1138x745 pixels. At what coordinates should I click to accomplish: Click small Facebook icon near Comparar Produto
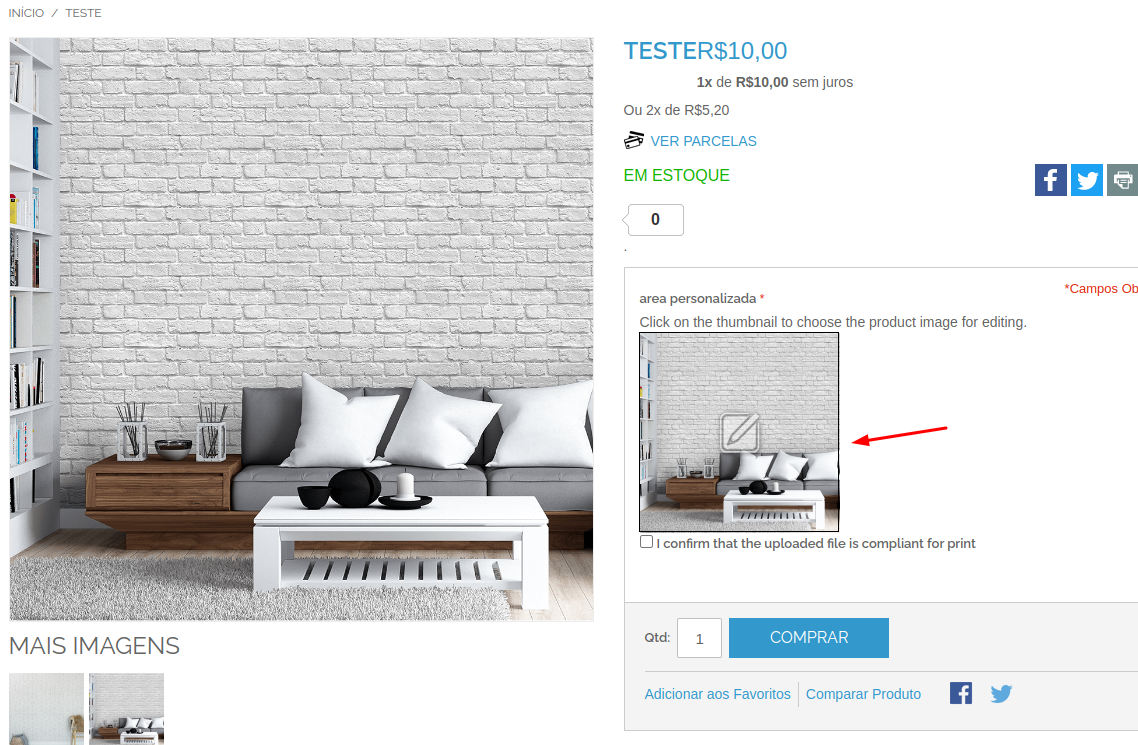click(x=961, y=693)
